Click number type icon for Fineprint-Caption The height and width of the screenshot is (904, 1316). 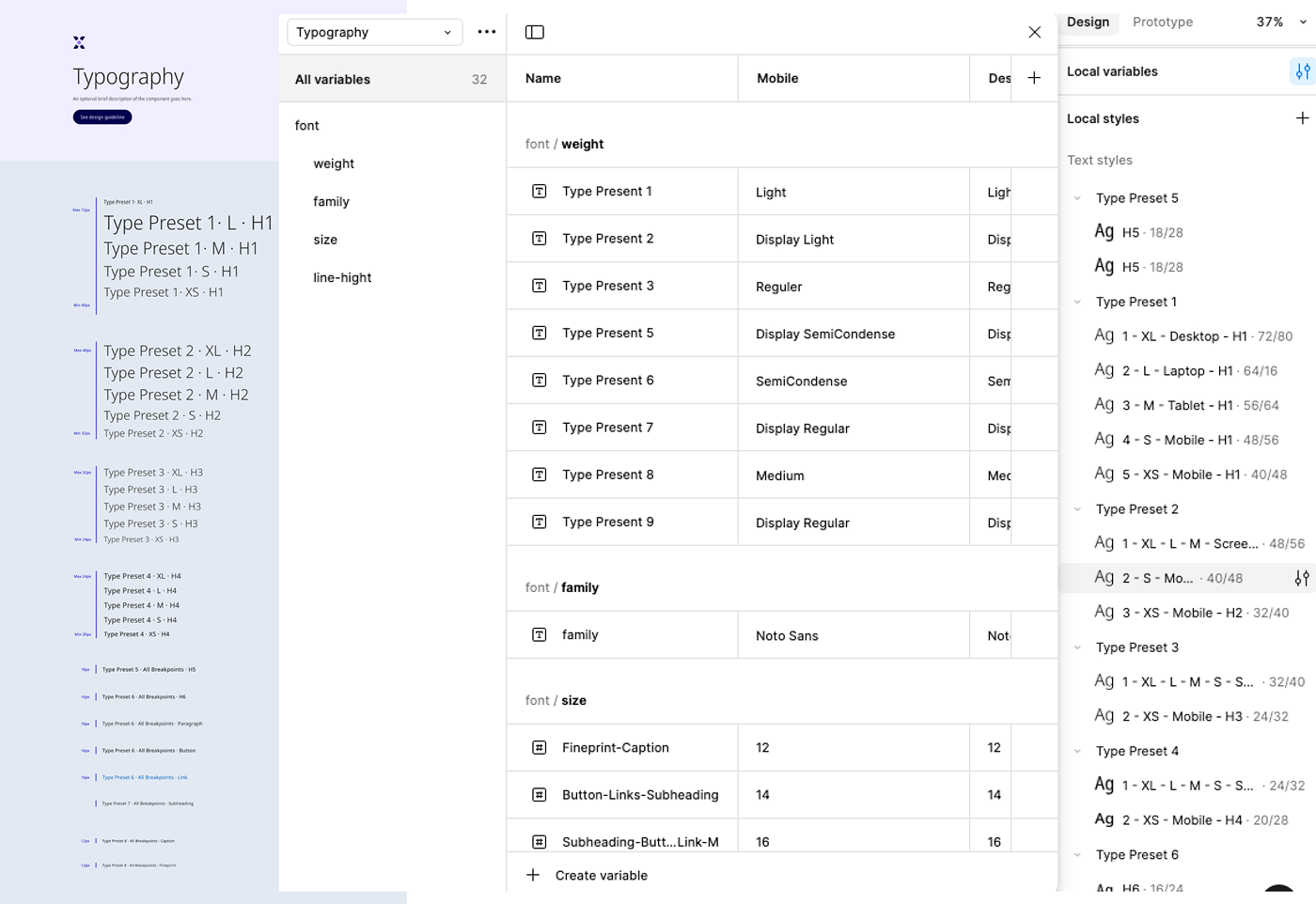540,748
